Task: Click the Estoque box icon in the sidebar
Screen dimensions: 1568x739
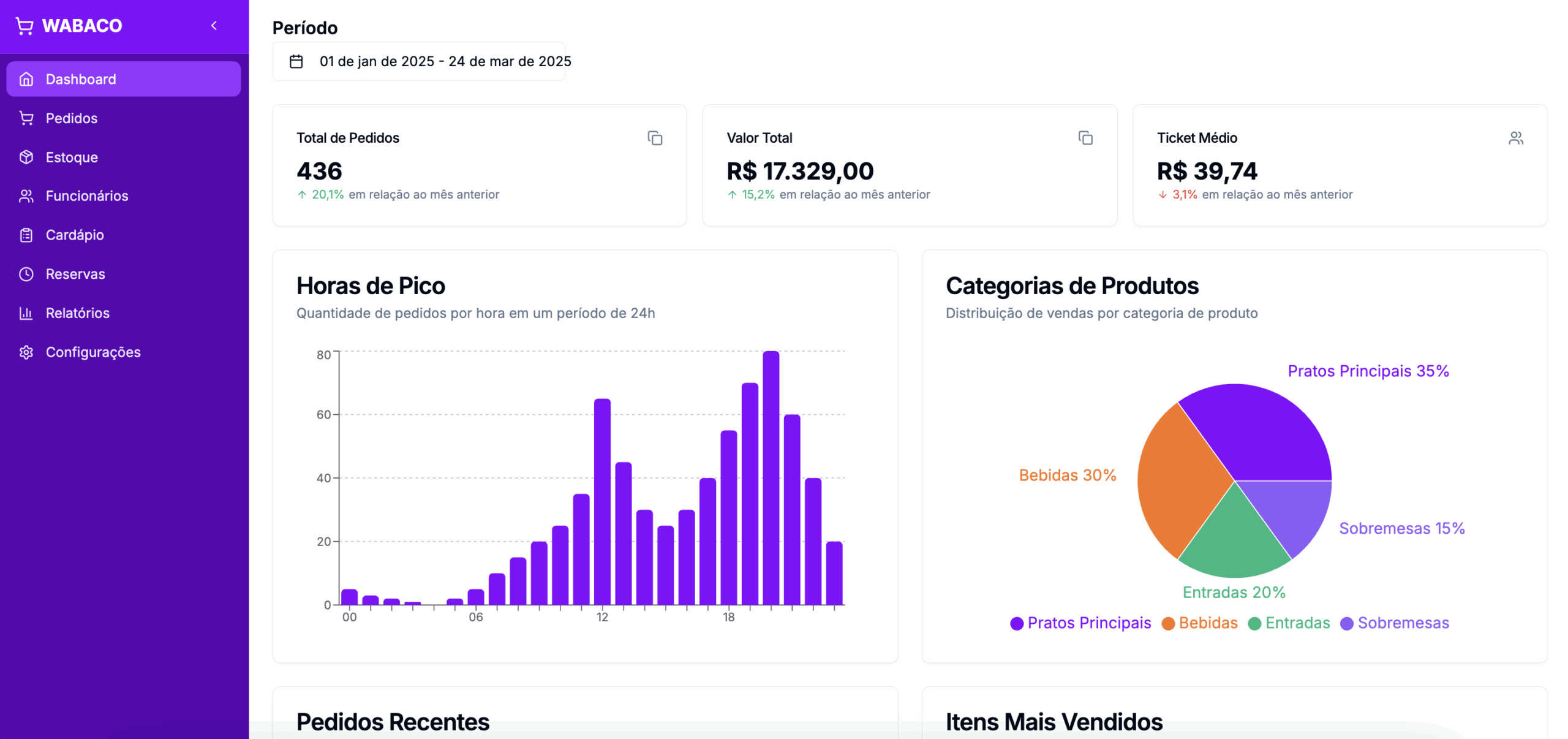Action: pos(26,157)
